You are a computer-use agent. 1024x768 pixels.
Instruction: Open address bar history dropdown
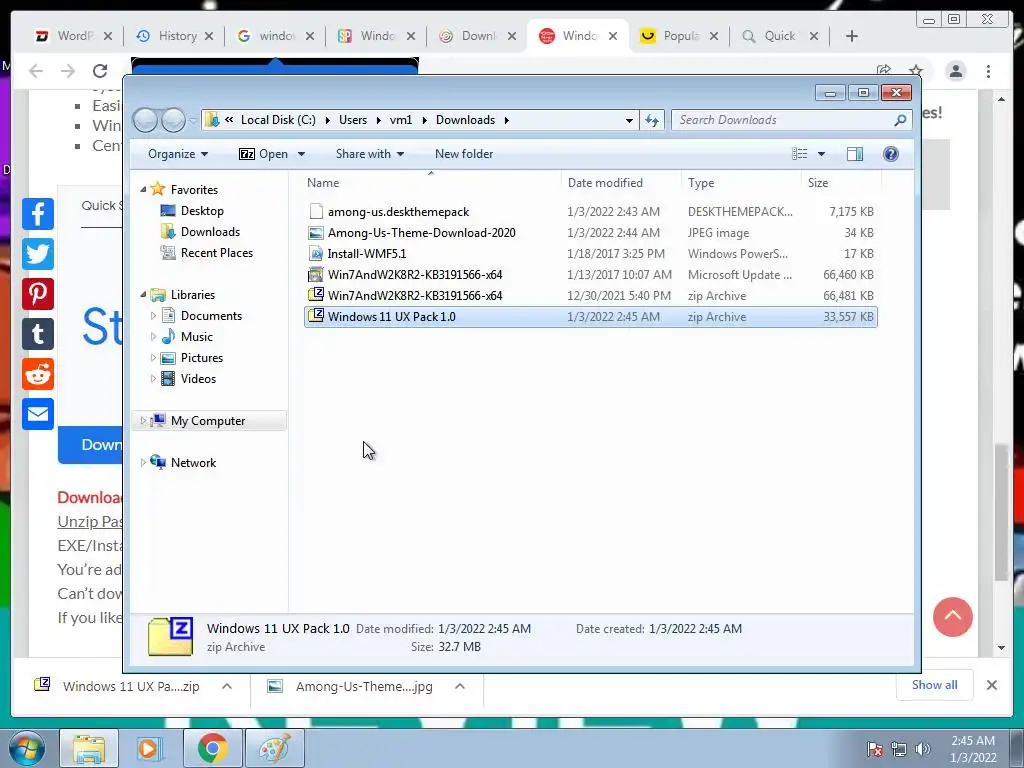[x=629, y=120]
